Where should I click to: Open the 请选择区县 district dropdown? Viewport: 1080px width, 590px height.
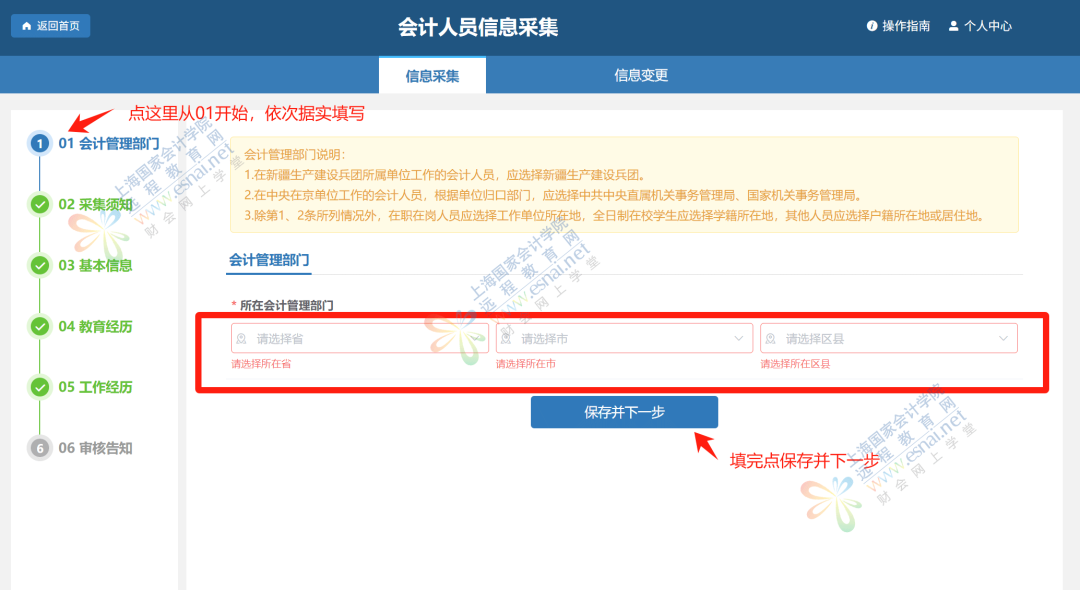point(889,338)
